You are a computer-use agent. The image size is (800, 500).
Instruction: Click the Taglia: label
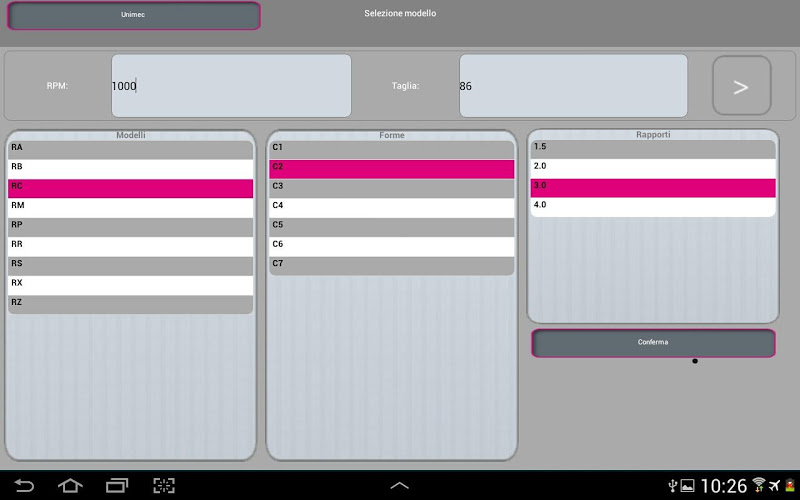406,86
